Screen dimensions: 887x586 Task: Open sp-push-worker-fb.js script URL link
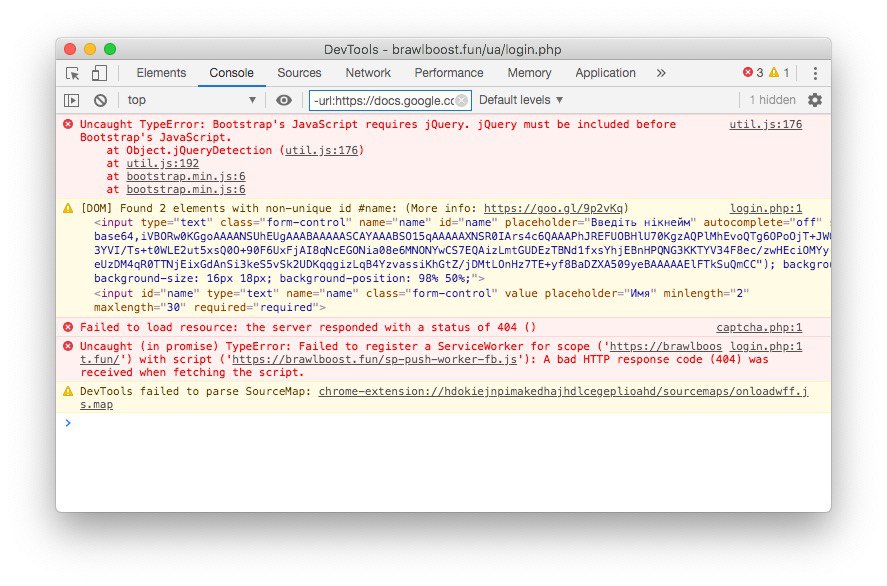coord(374,360)
